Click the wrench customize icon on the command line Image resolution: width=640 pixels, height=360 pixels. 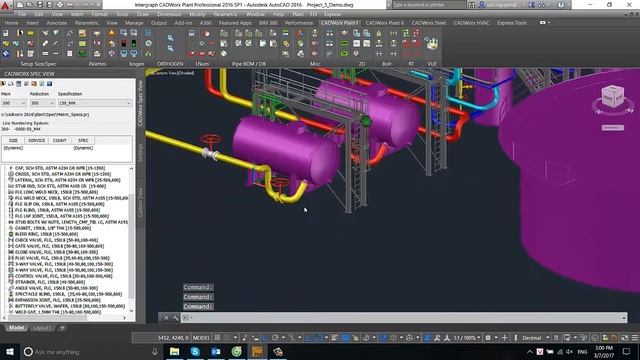coord(176,318)
